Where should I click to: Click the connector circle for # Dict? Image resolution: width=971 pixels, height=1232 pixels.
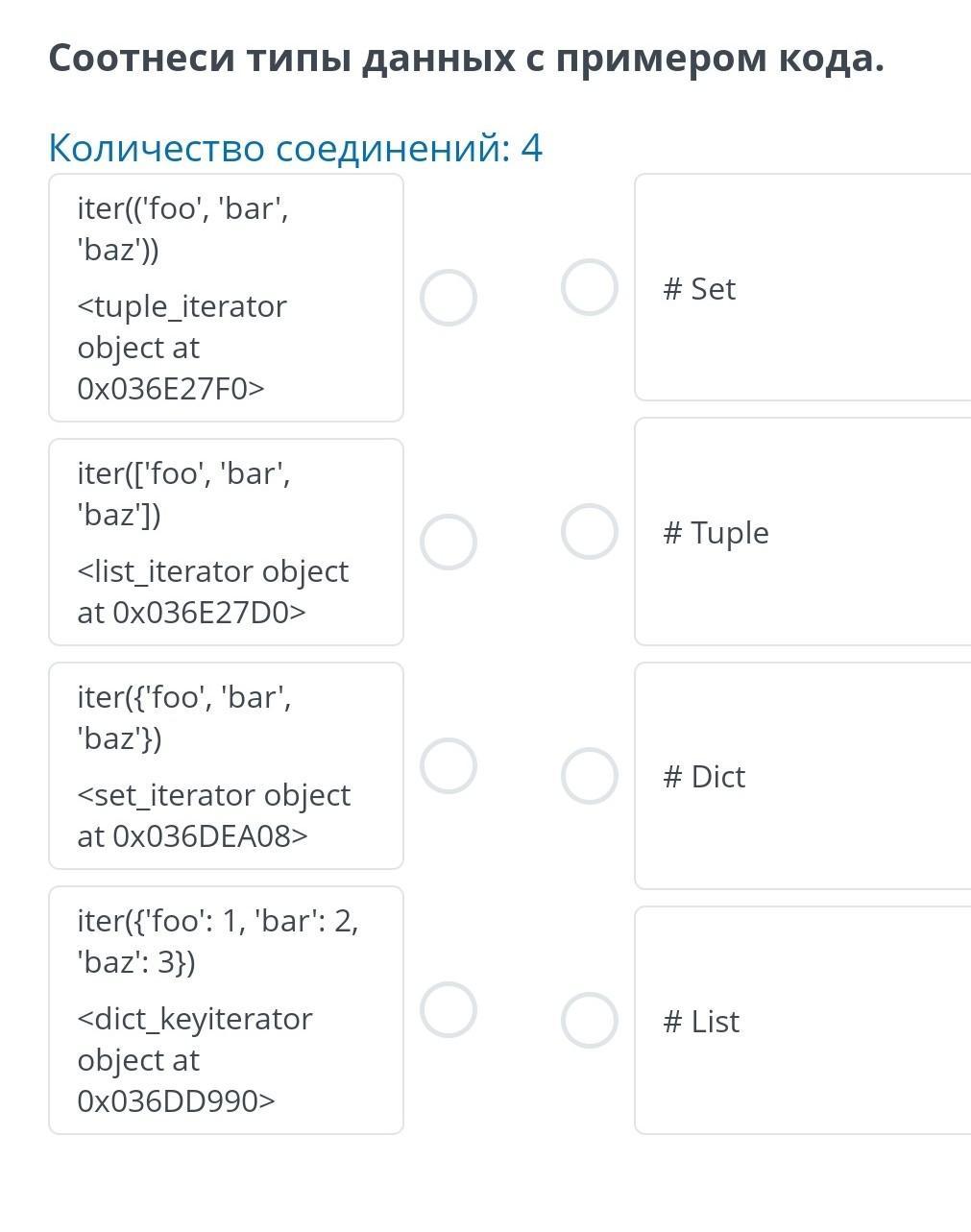589,775
